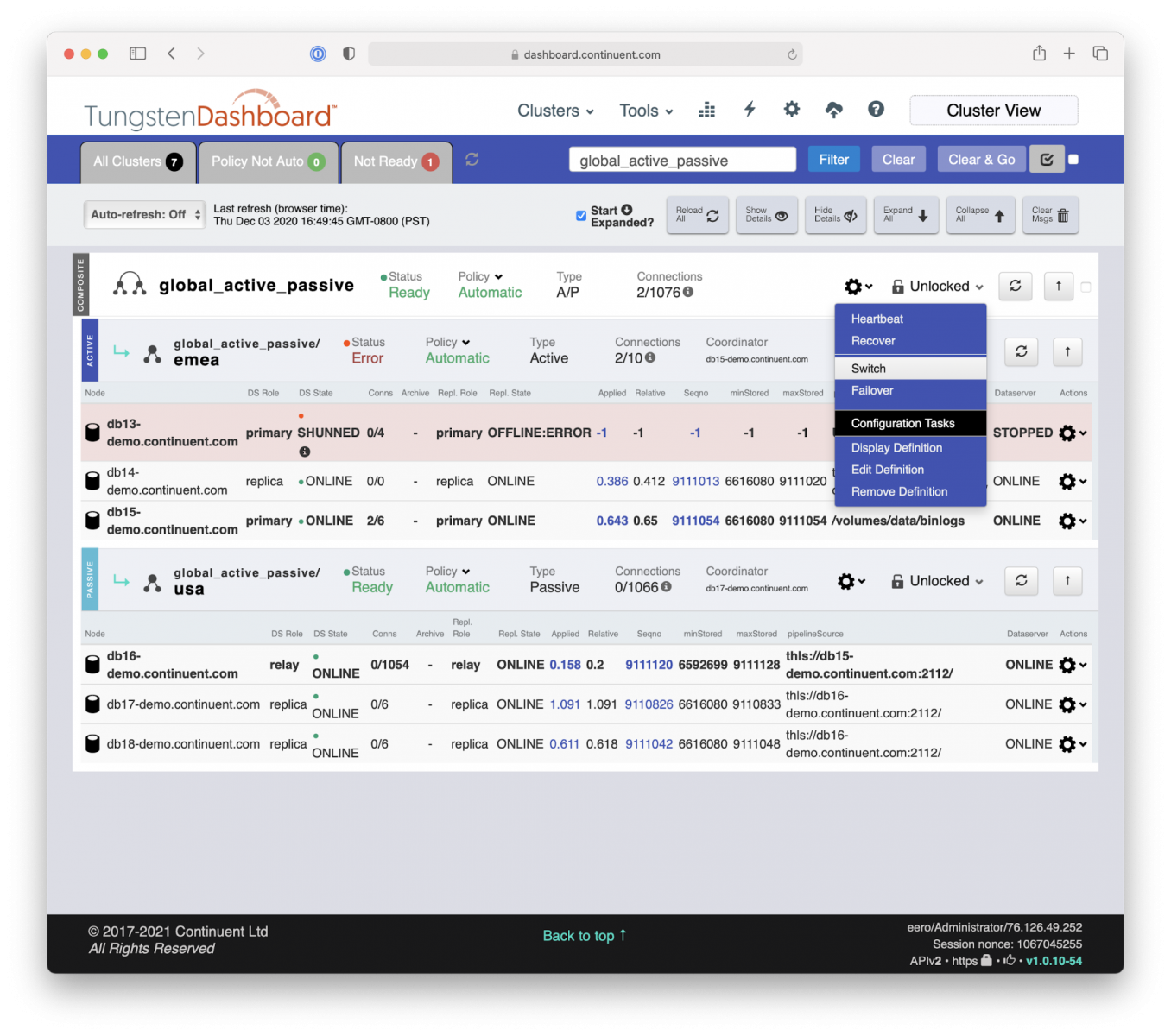Toggle the Start Expanded checkbox
The height and width of the screenshot is (1036, 1171).
tap(581, 215)
